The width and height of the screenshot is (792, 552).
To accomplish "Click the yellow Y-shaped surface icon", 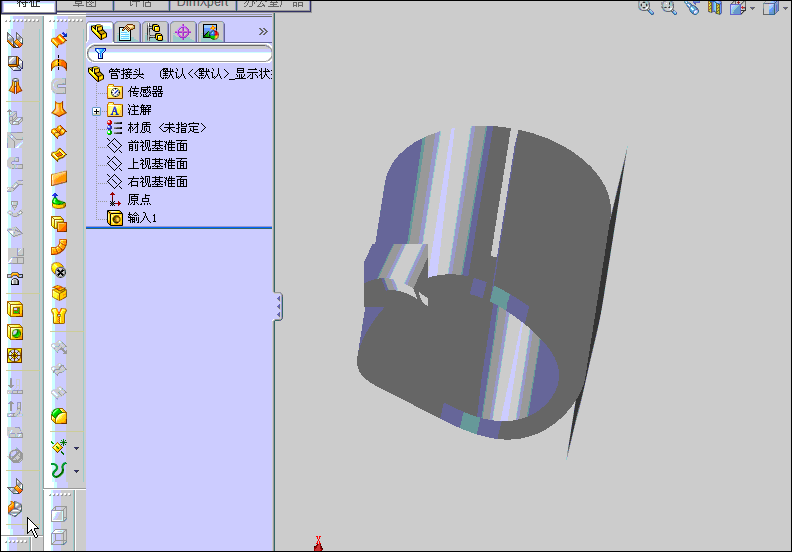I will click(x=59, y=316).
